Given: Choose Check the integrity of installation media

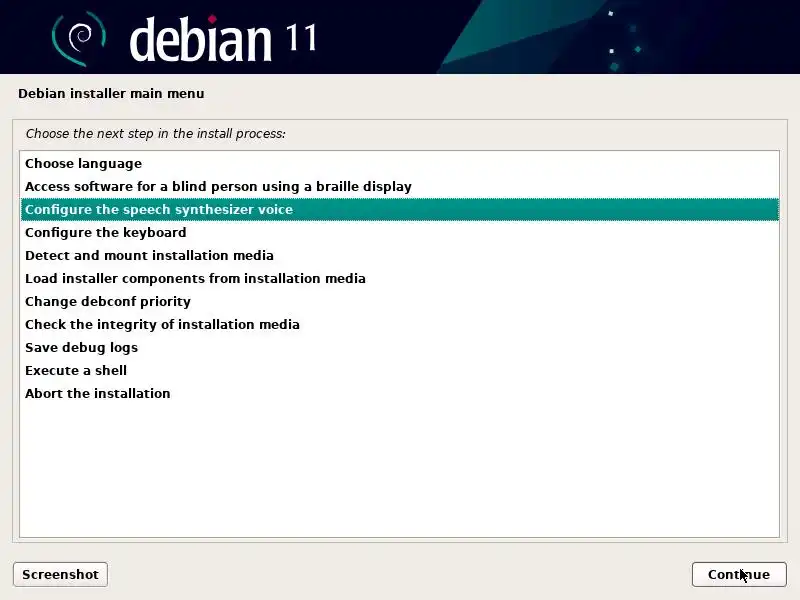Looking at the screenshot, I should [x=400, y=324].
